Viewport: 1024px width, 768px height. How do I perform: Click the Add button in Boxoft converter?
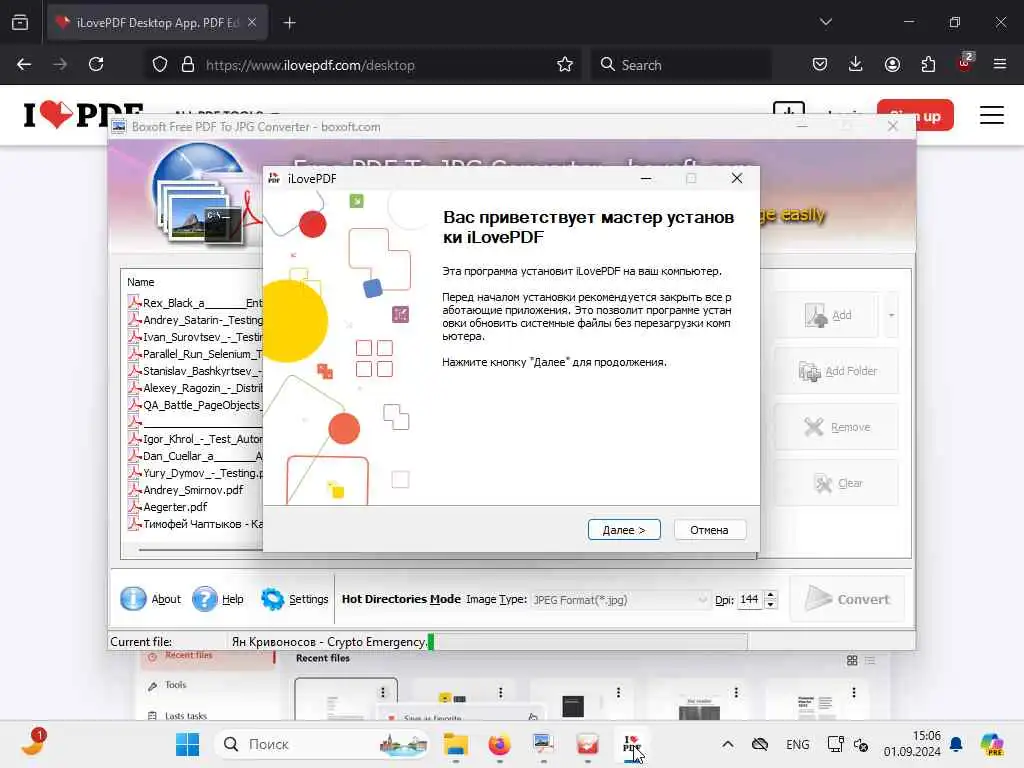[828, 315]
